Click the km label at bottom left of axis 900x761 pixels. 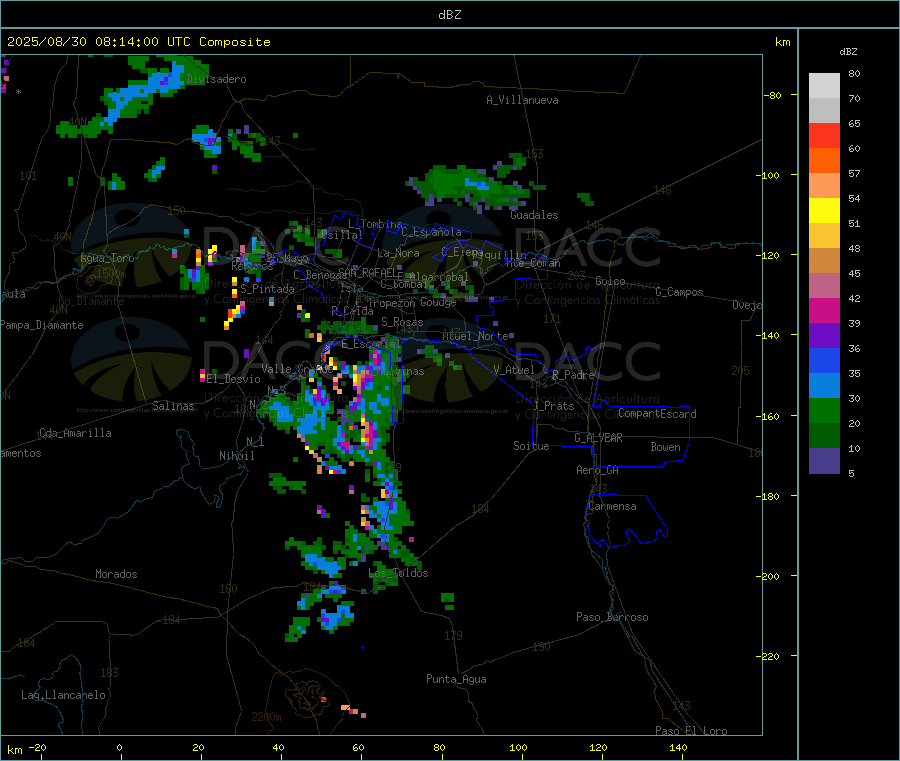(x=14, y=750)
